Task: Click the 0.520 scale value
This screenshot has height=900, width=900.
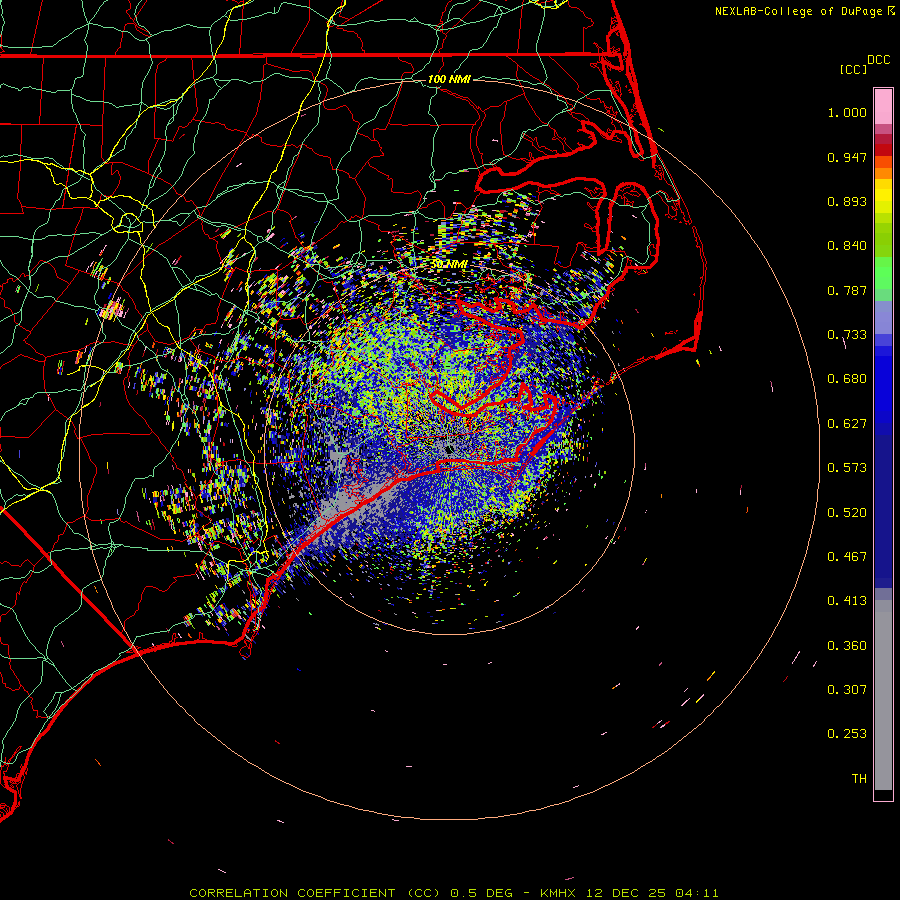Action: (847, 513)
